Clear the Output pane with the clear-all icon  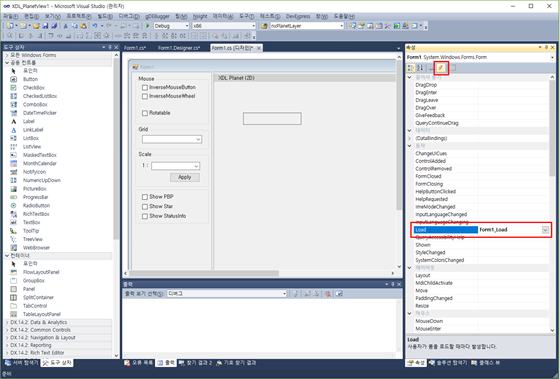[x=328, y=293]
